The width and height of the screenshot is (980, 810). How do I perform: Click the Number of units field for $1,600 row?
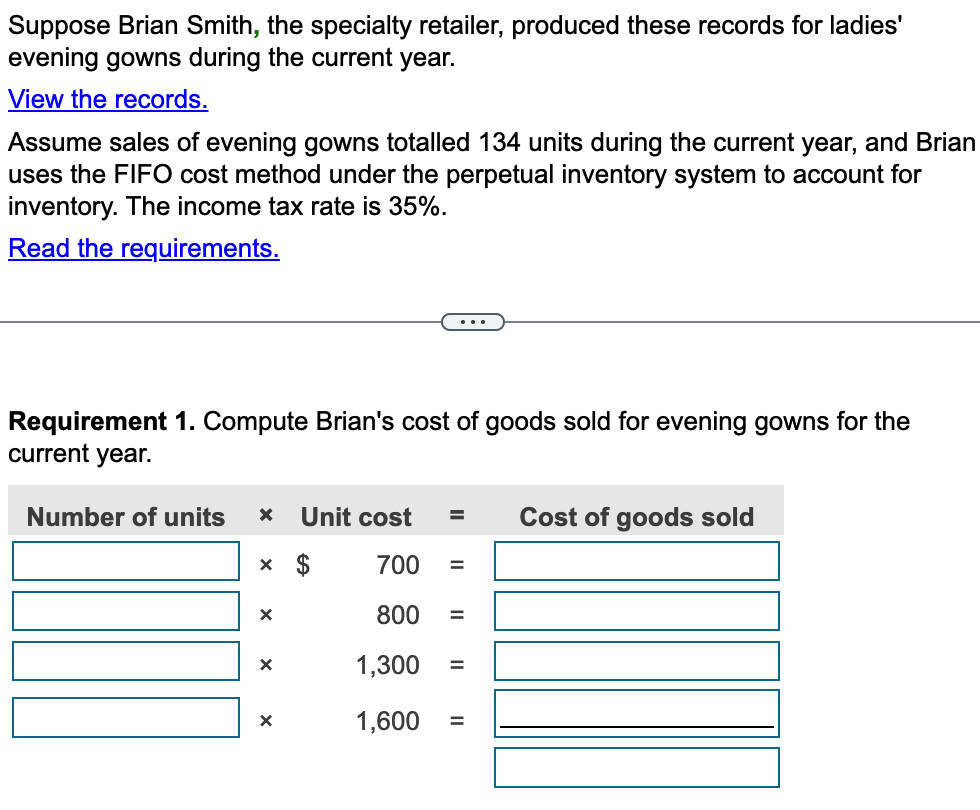tap(125, 716)
